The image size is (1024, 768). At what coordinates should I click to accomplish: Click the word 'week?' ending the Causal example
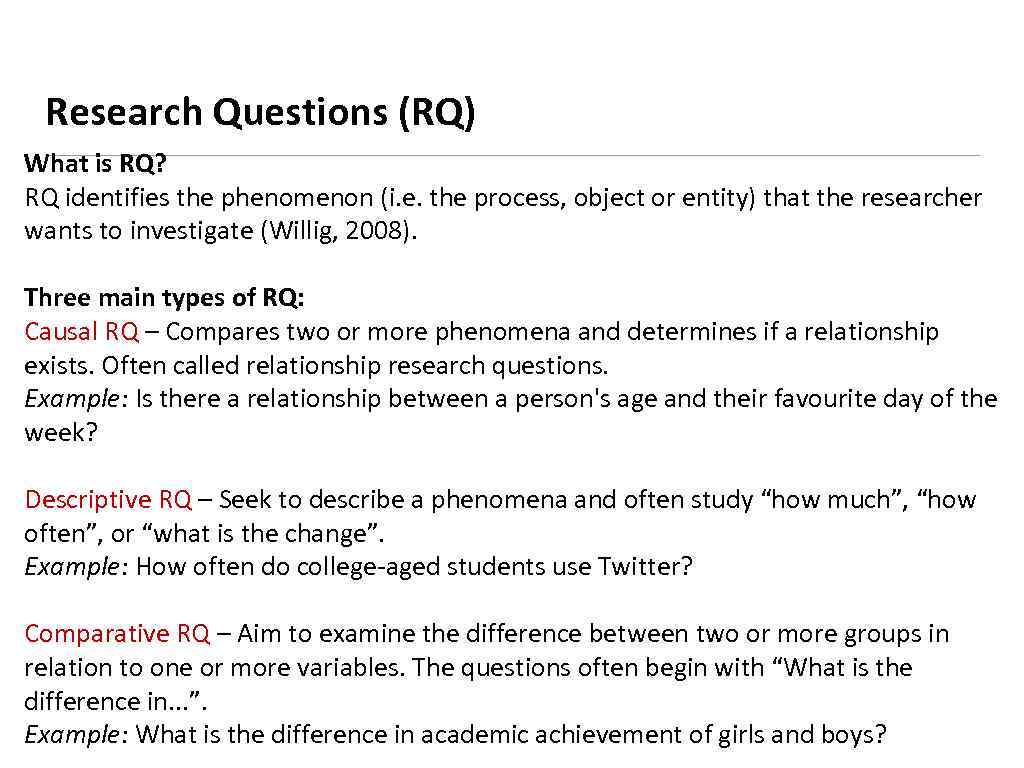(x=61, y=433)
